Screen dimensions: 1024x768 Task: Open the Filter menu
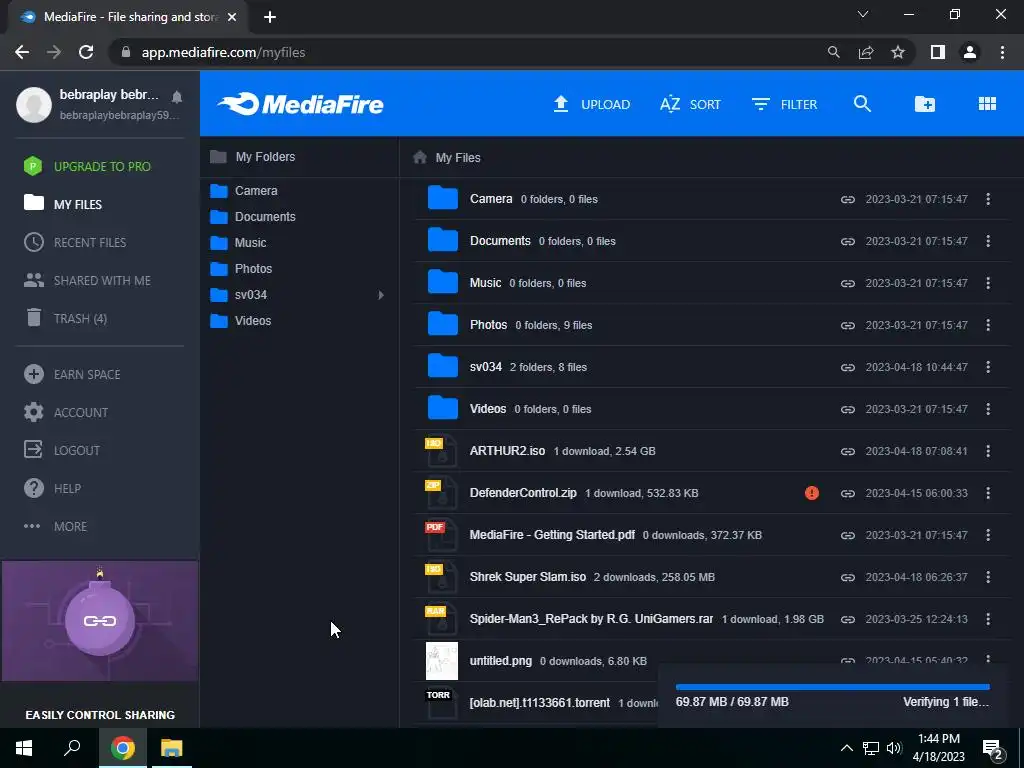click(784, 104)
